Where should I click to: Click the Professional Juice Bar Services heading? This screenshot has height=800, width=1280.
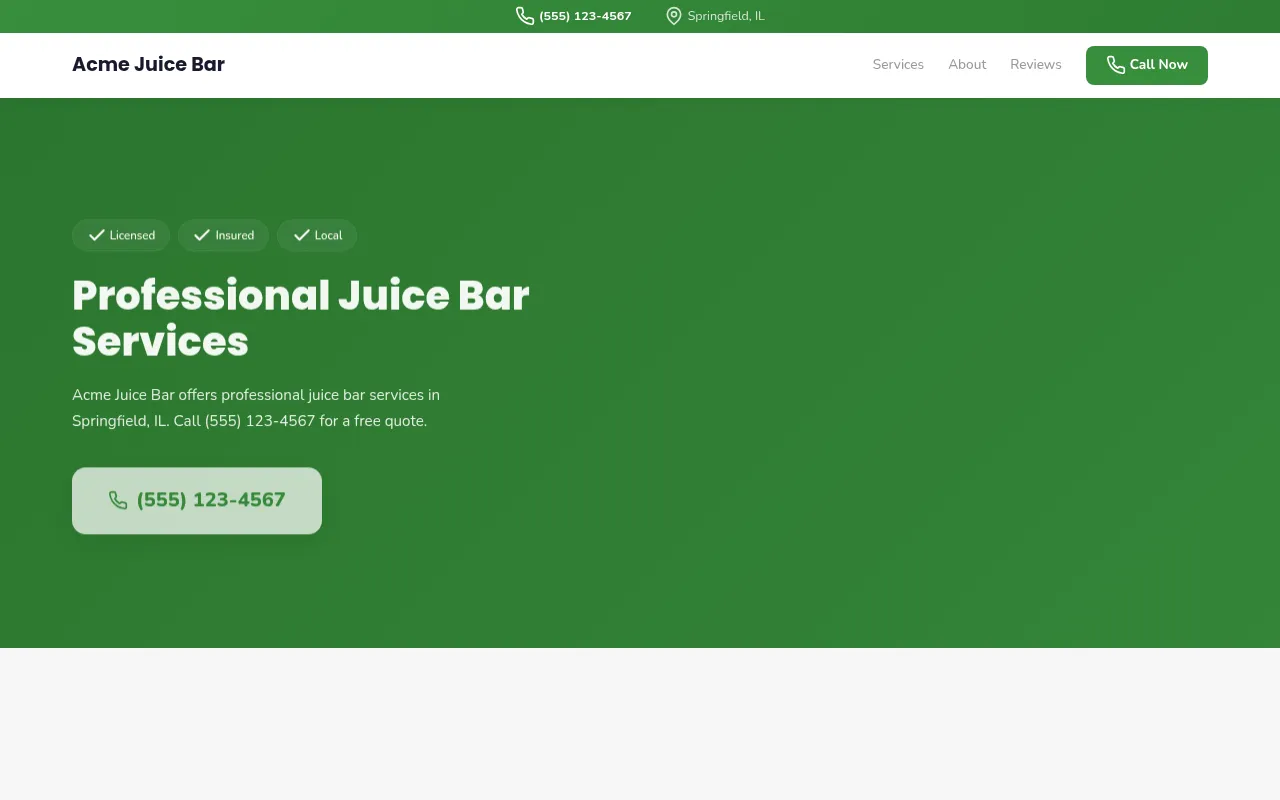[x=300, y=318]
